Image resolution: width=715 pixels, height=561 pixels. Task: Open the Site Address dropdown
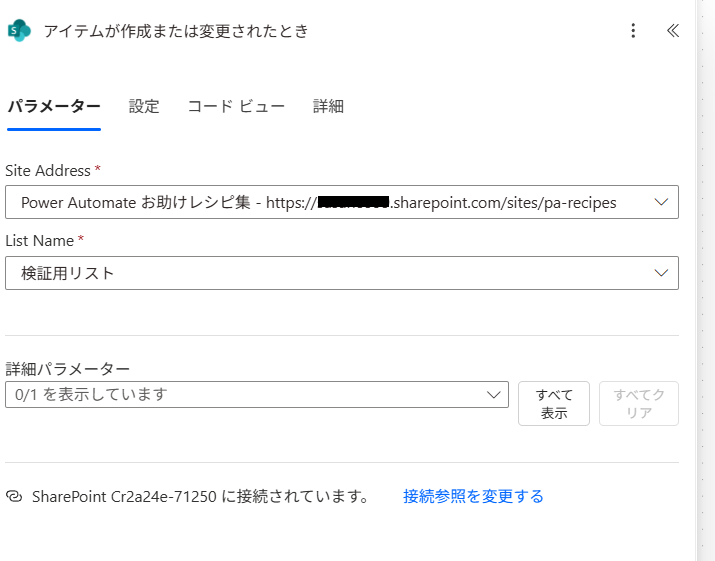click(342, 202)
